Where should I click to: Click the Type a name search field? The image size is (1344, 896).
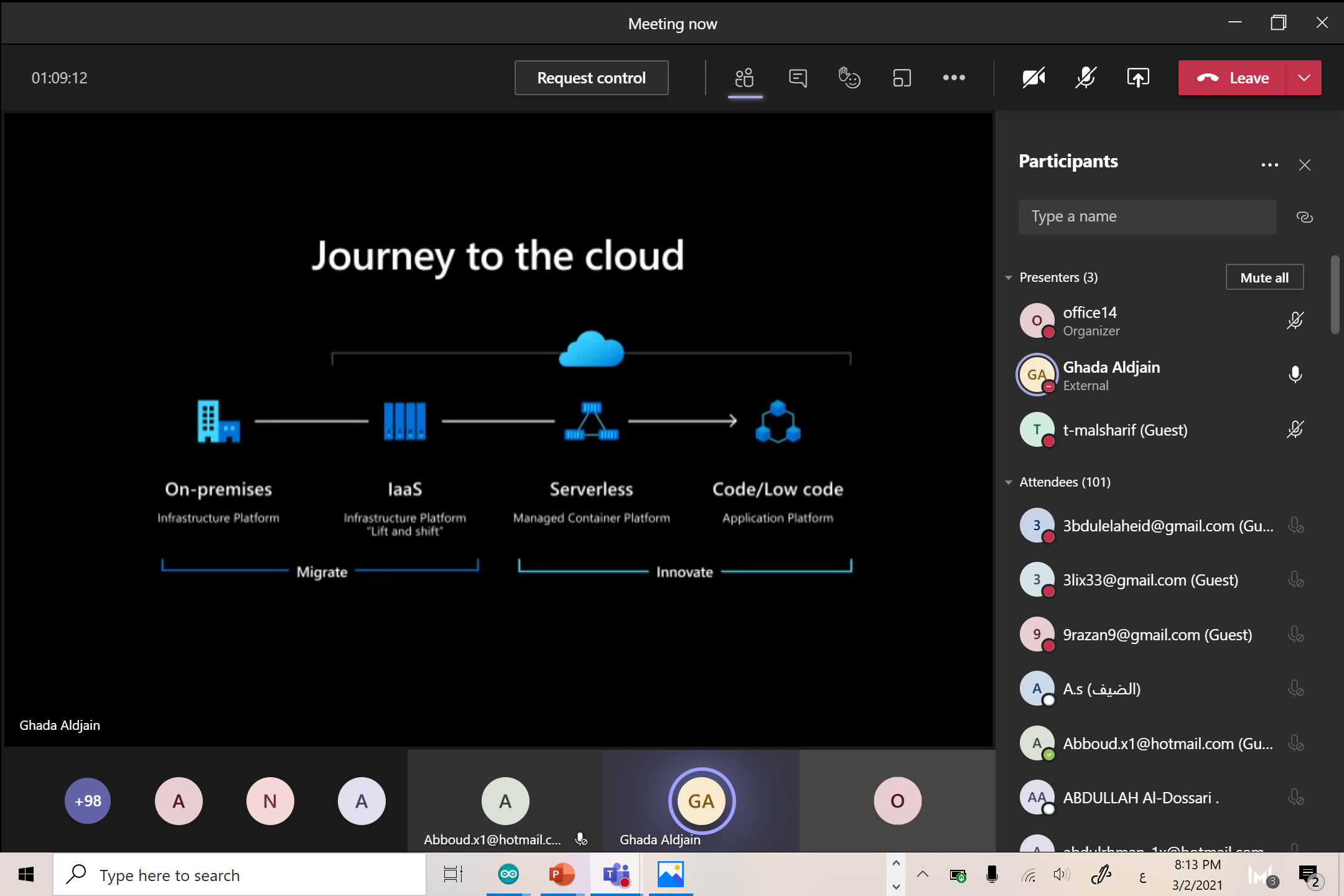point(1146,217)
